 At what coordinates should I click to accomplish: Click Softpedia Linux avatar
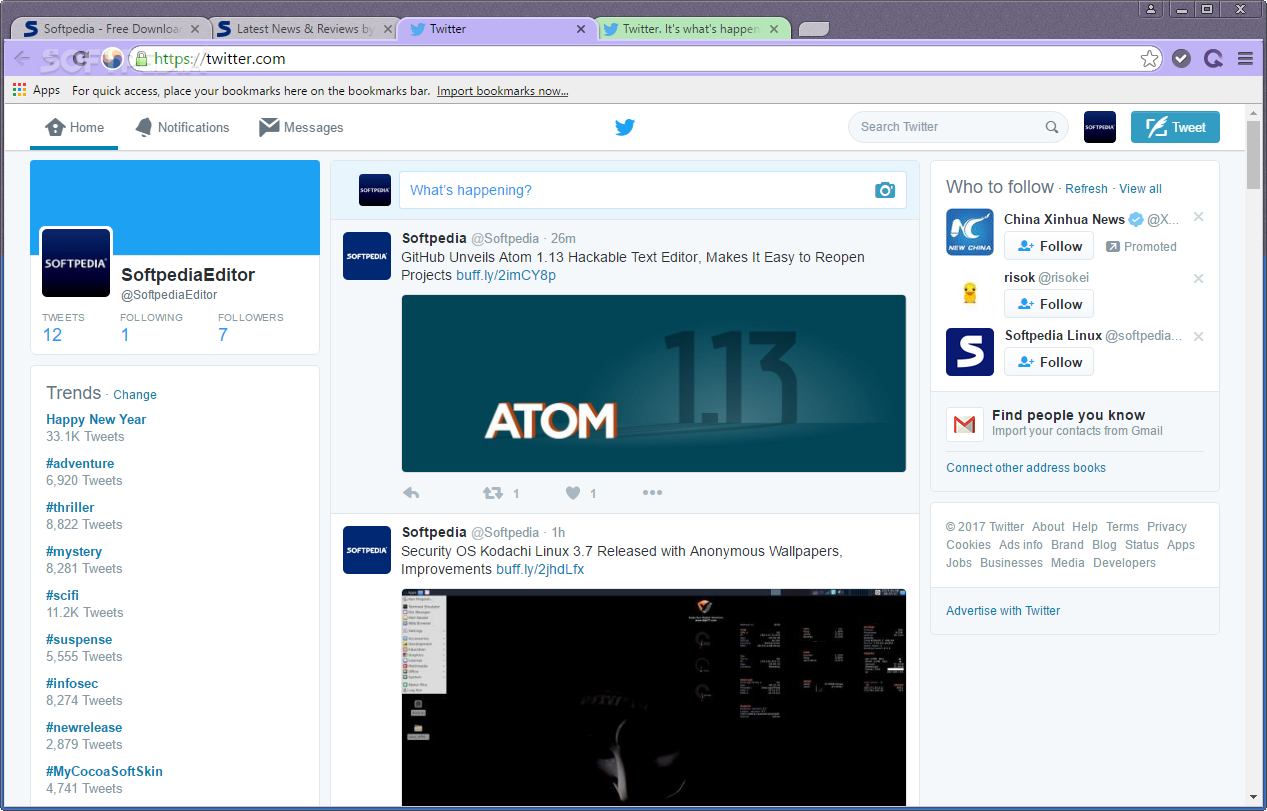(970, 352)
